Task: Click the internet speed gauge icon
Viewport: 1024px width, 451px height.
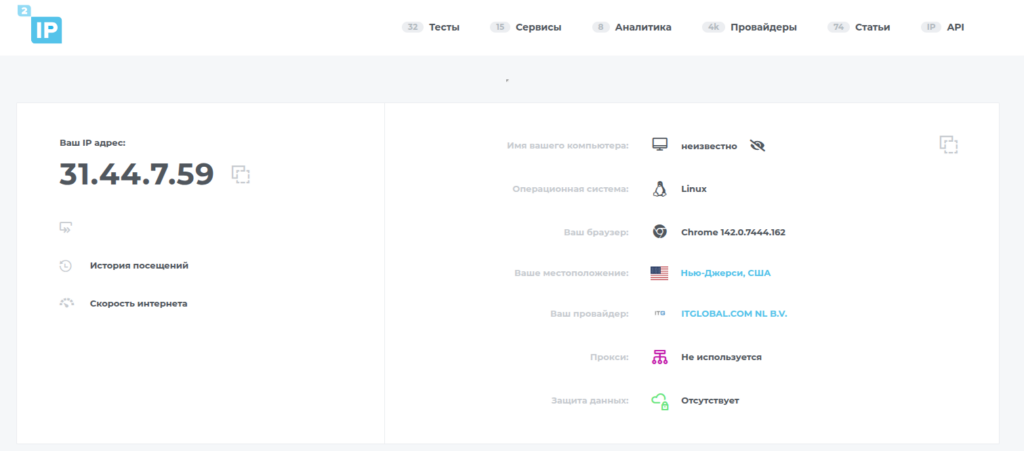Action: click(x=66, y=303)
